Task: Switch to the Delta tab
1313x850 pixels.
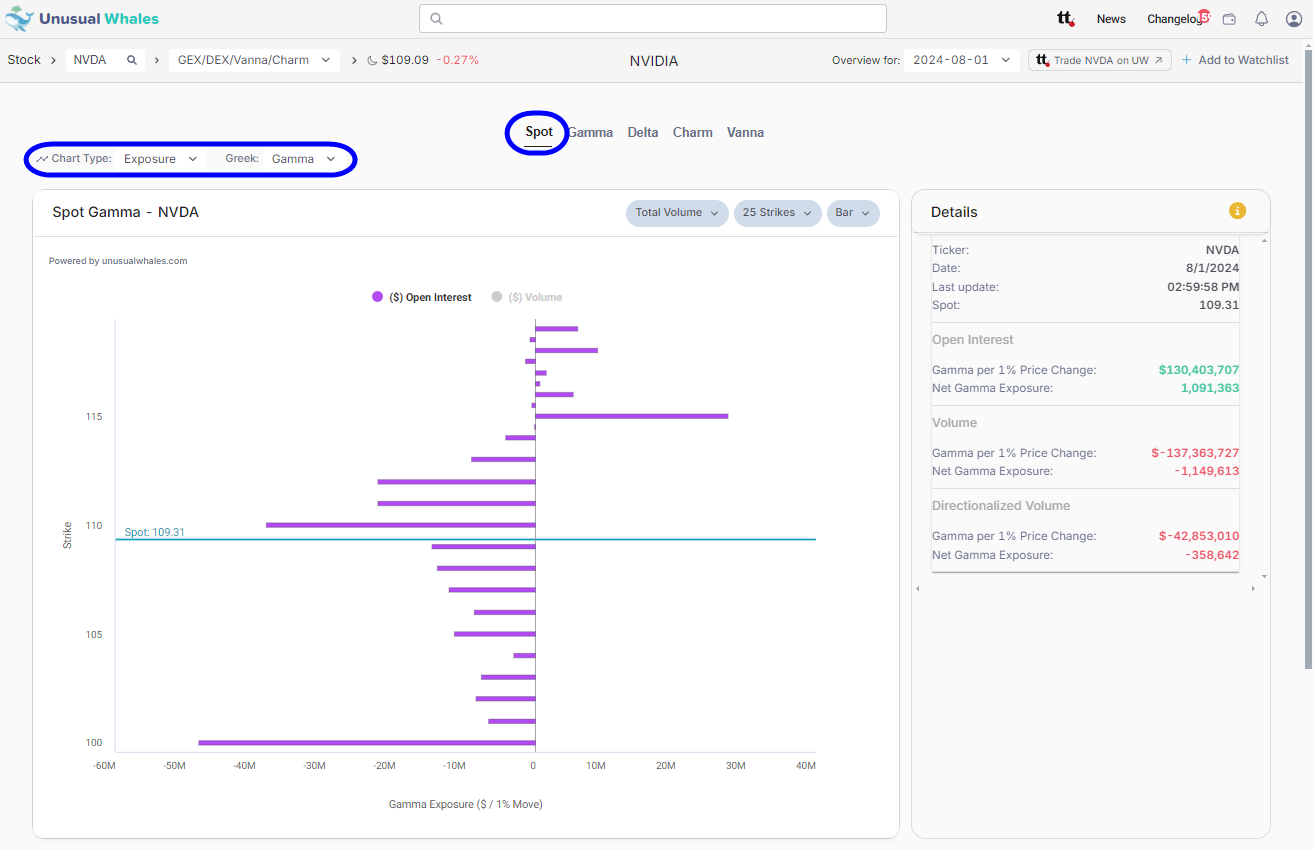Action: click(x=643, y=132)
